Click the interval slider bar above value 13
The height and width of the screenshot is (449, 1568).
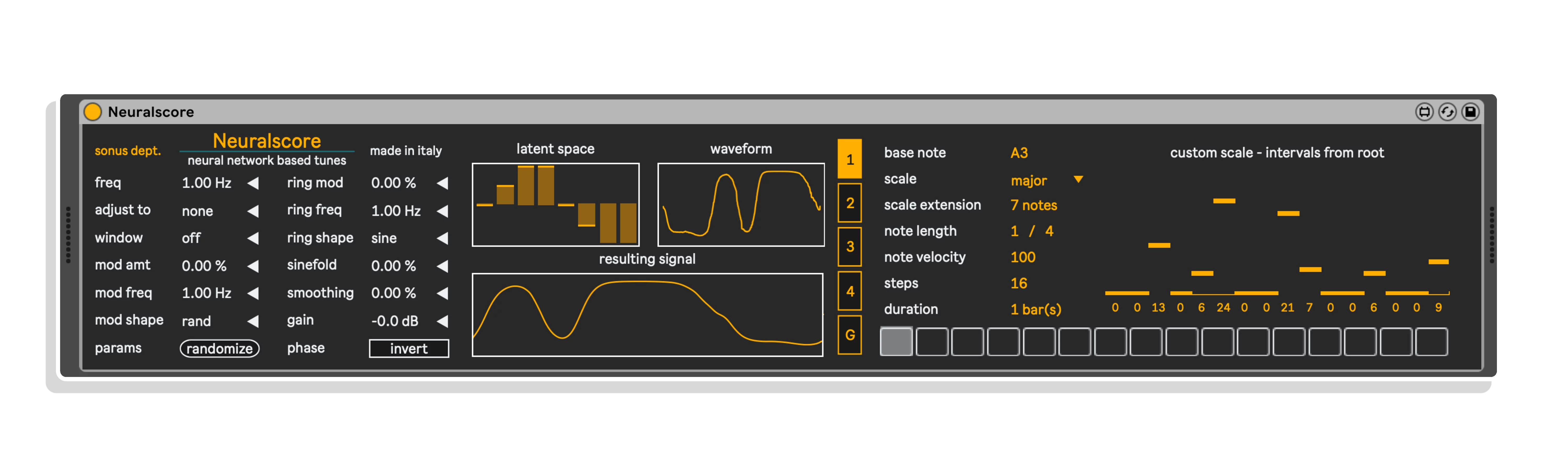(1159, 245)
